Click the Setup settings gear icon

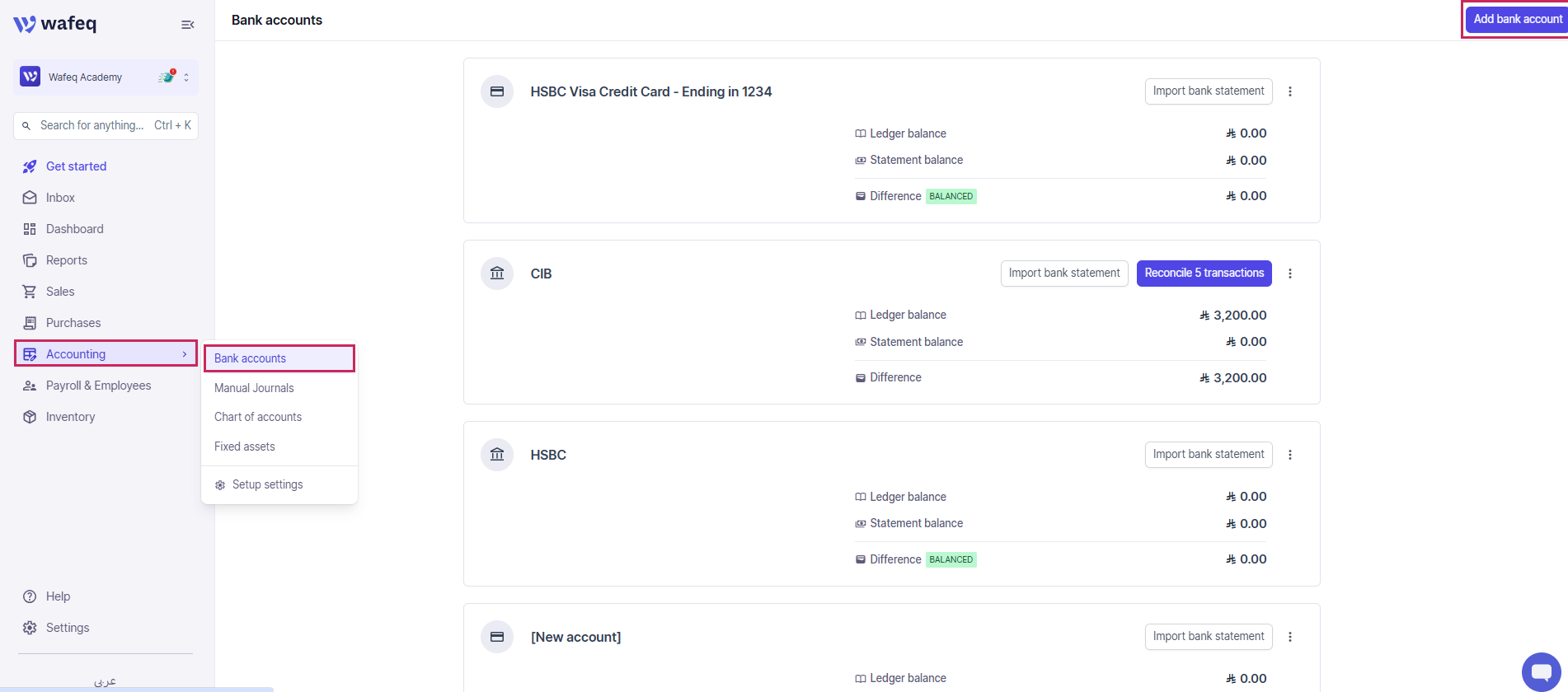220,485
